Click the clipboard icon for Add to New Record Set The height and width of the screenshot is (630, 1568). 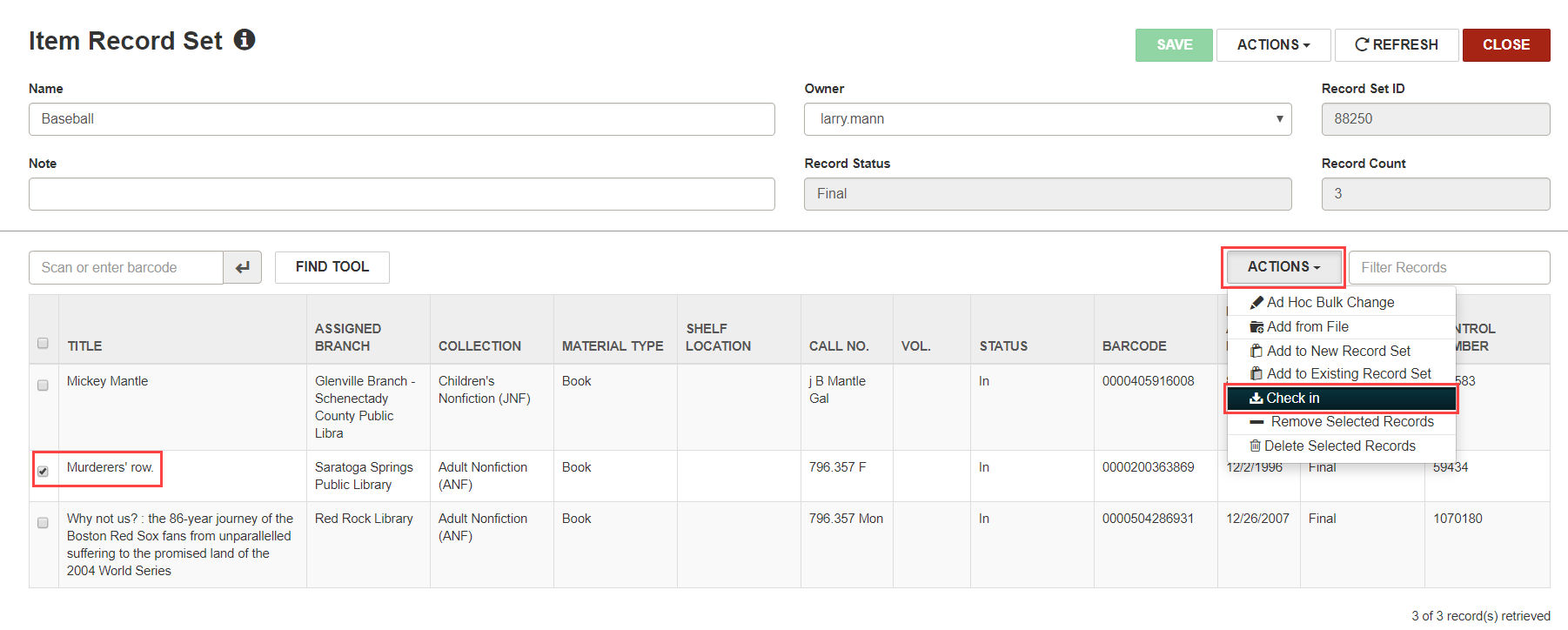click(1256, 351)
